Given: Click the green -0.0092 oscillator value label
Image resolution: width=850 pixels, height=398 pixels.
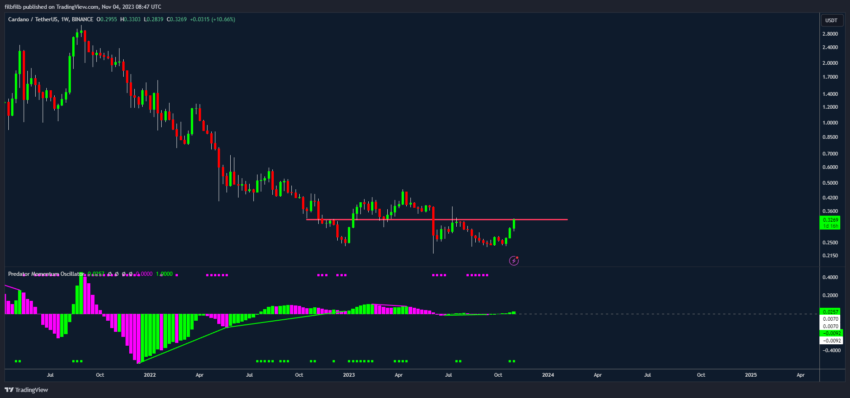Looking at the screenshot, I should (832, 334).
